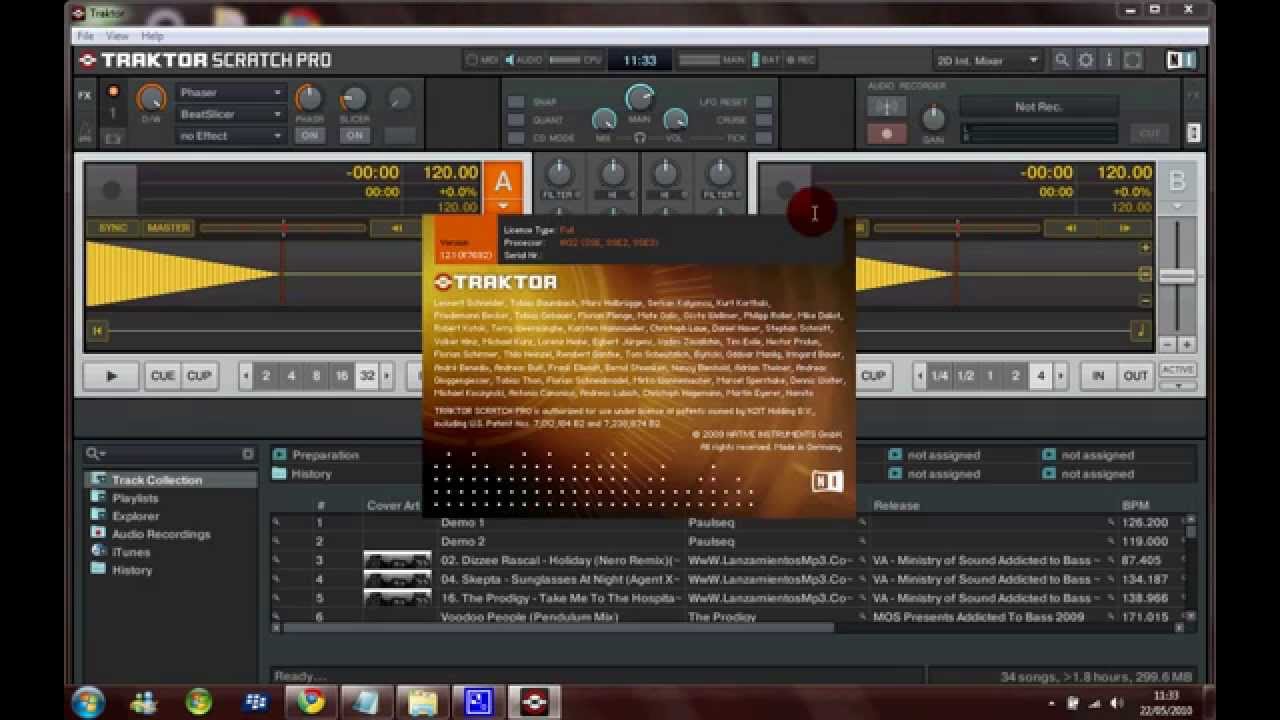
Task: Click the Explorer icon in browser tree
Action: tap(98, 515)
